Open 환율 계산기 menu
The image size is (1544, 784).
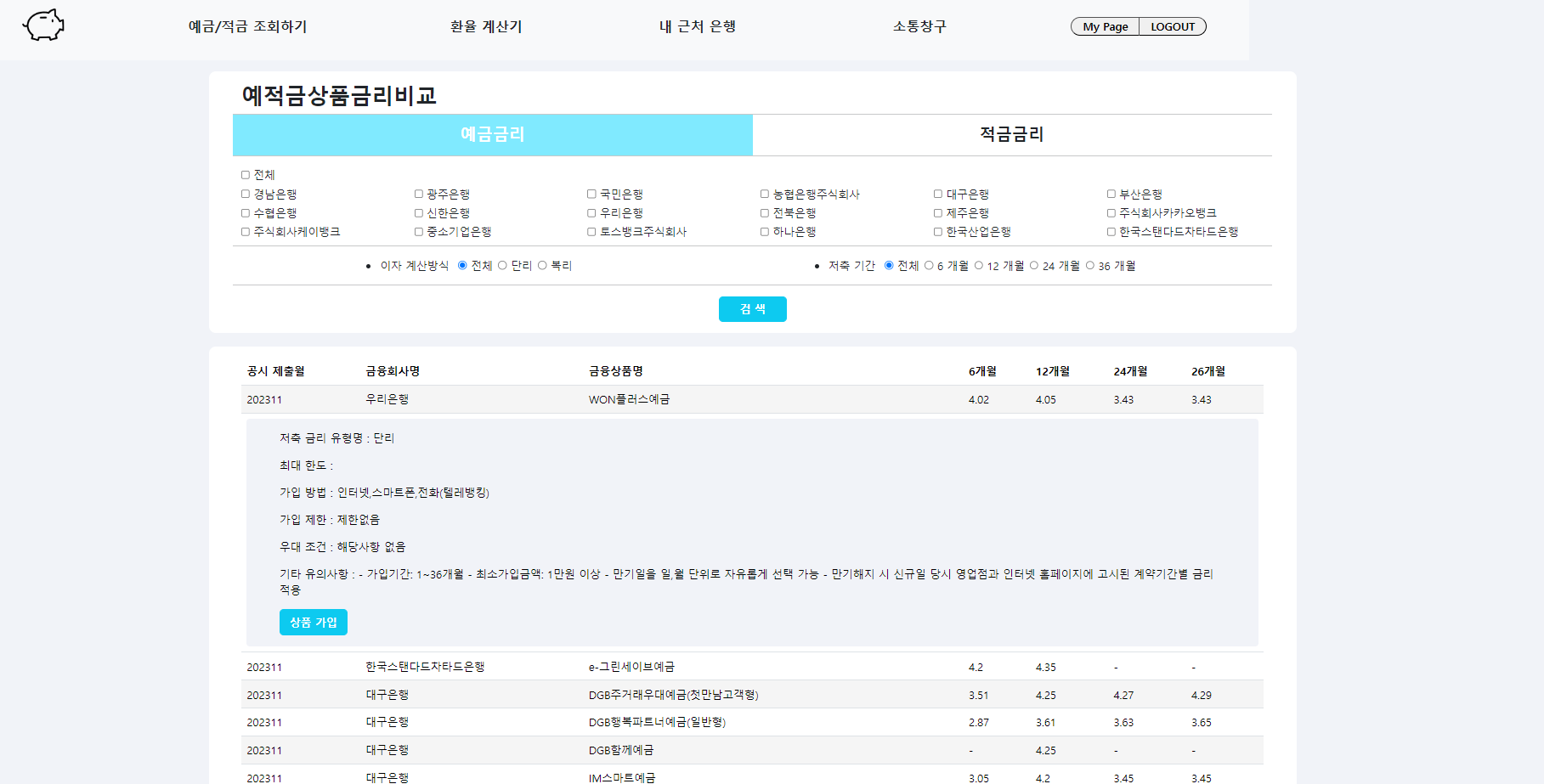pyautogui.click(x=486, y=26)
